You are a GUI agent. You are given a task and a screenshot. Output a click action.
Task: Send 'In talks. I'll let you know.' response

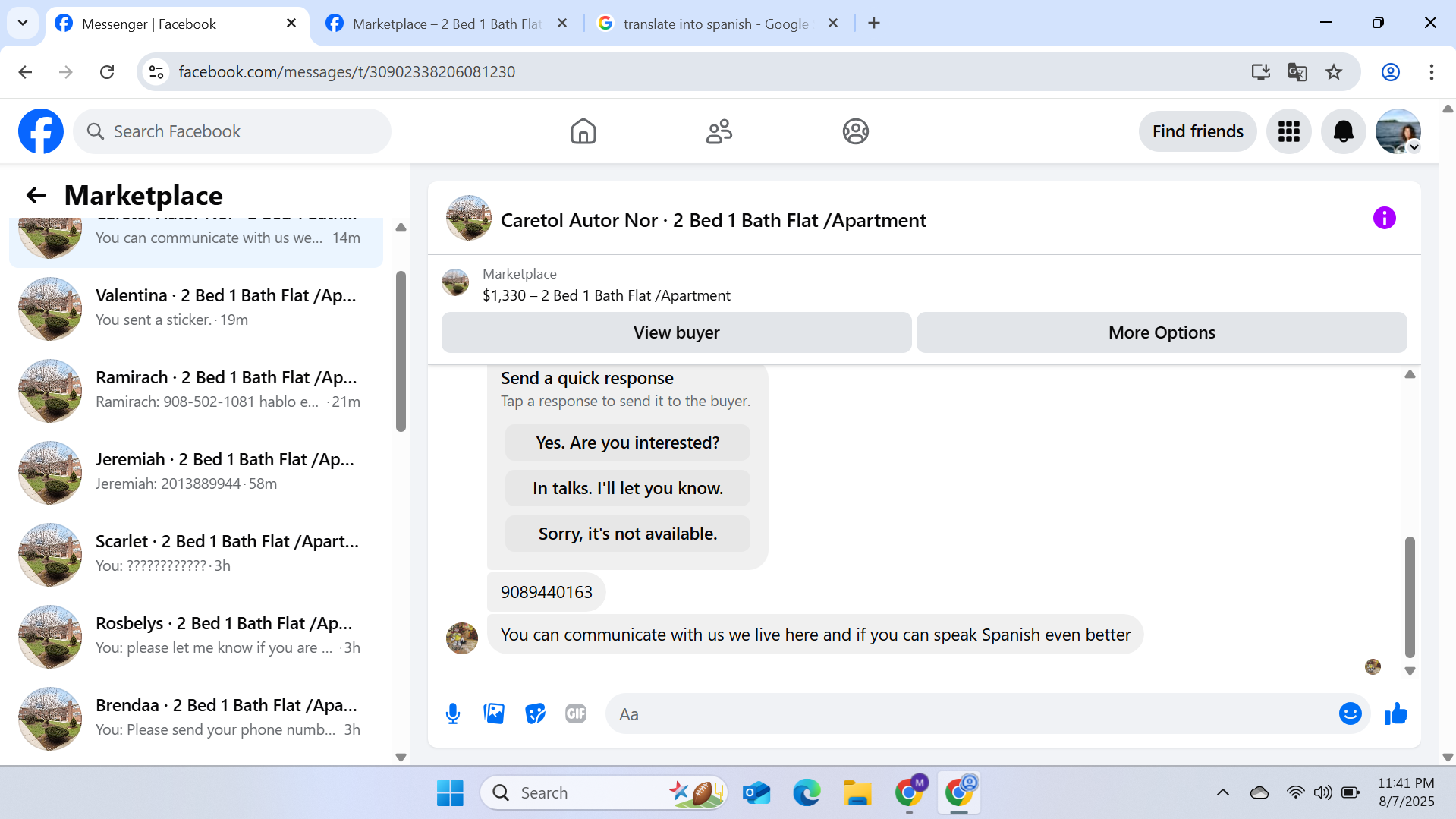point(627,488)
